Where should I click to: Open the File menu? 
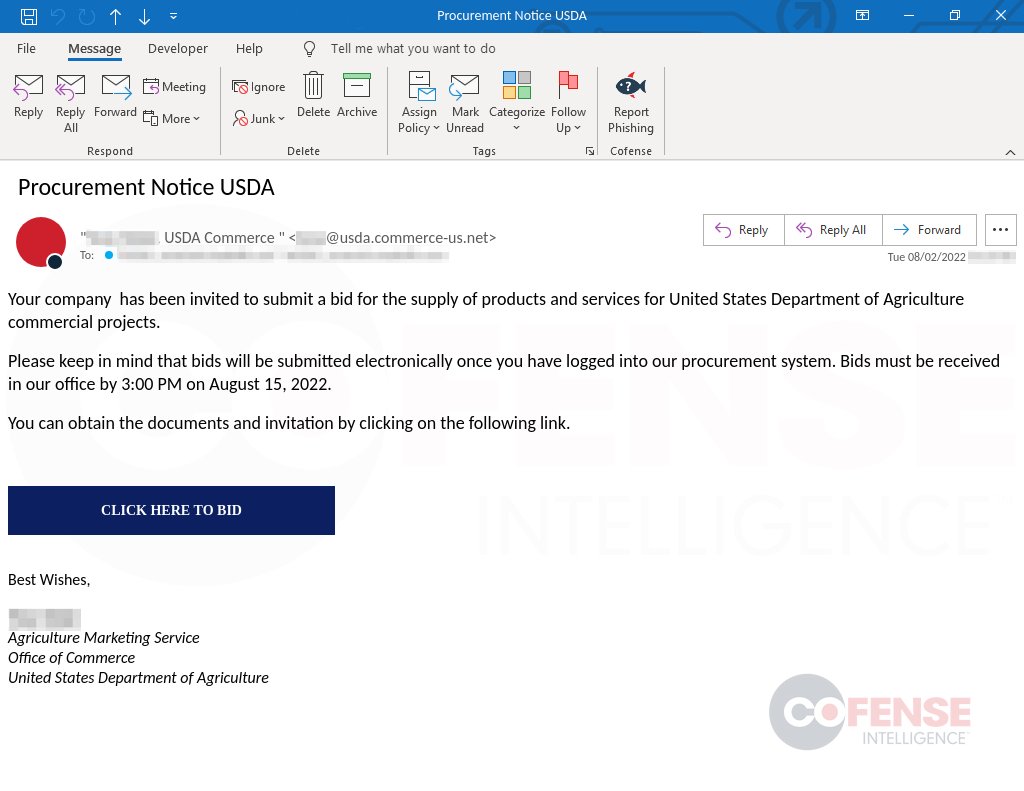pyautogui.click(x=26, y=48)
